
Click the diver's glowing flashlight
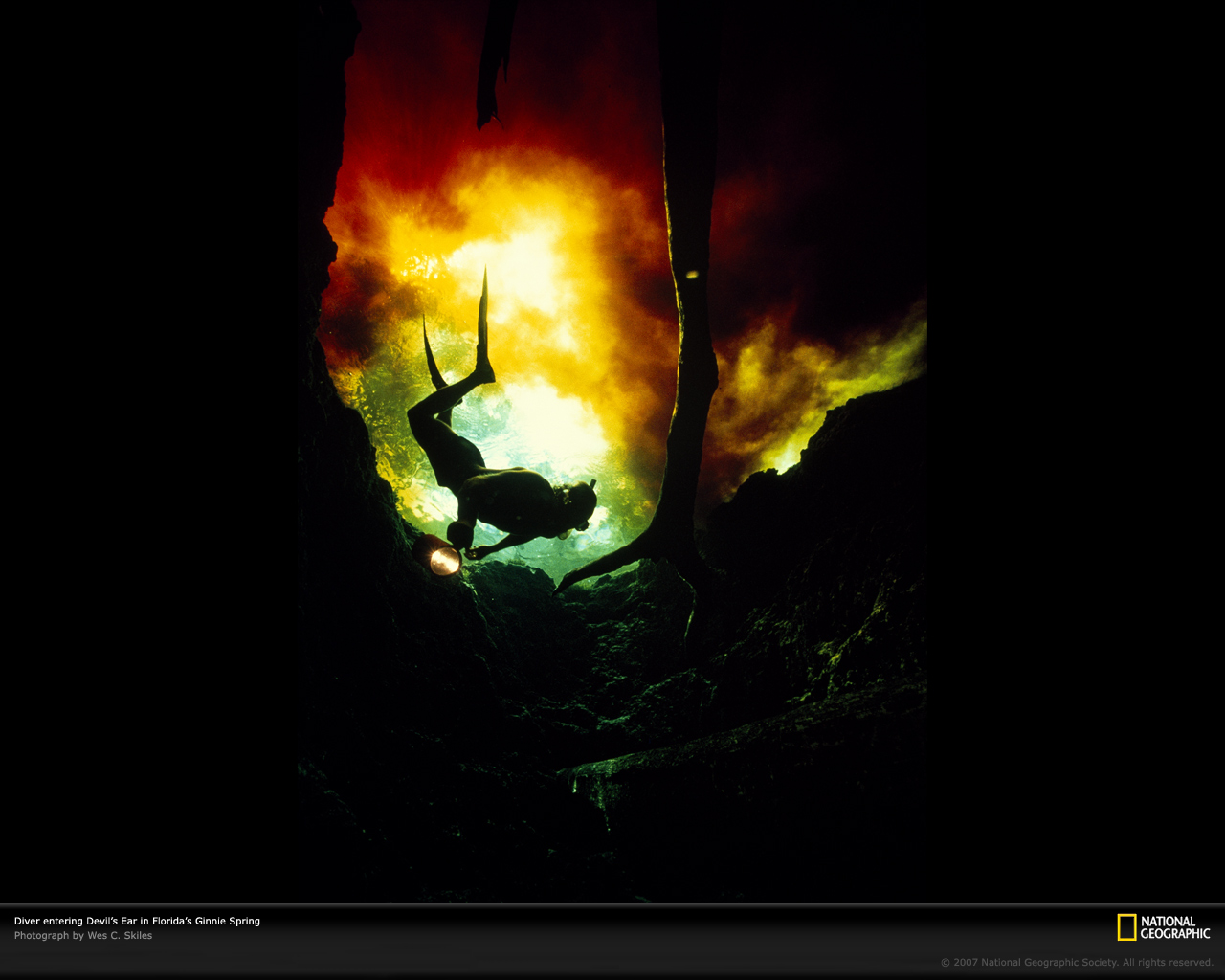coord(443,559)
